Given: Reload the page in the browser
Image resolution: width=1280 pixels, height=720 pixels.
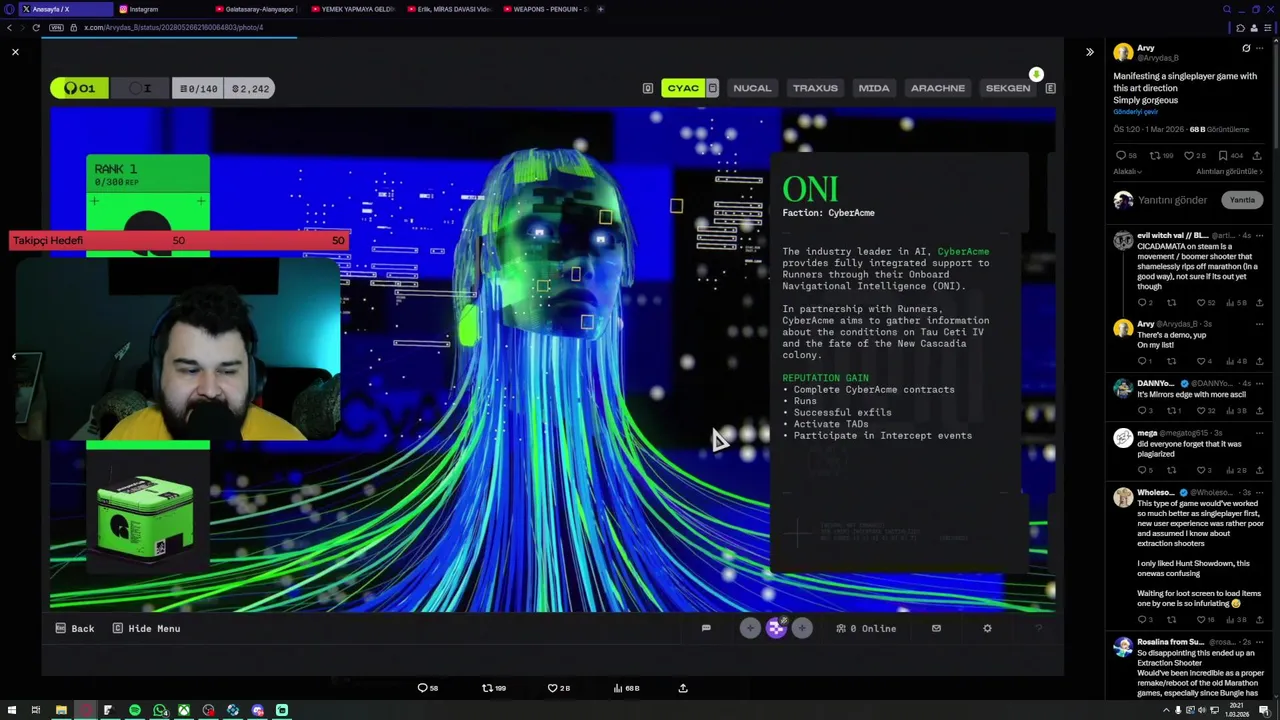Looking at the screenshot, I should [36, 27].
